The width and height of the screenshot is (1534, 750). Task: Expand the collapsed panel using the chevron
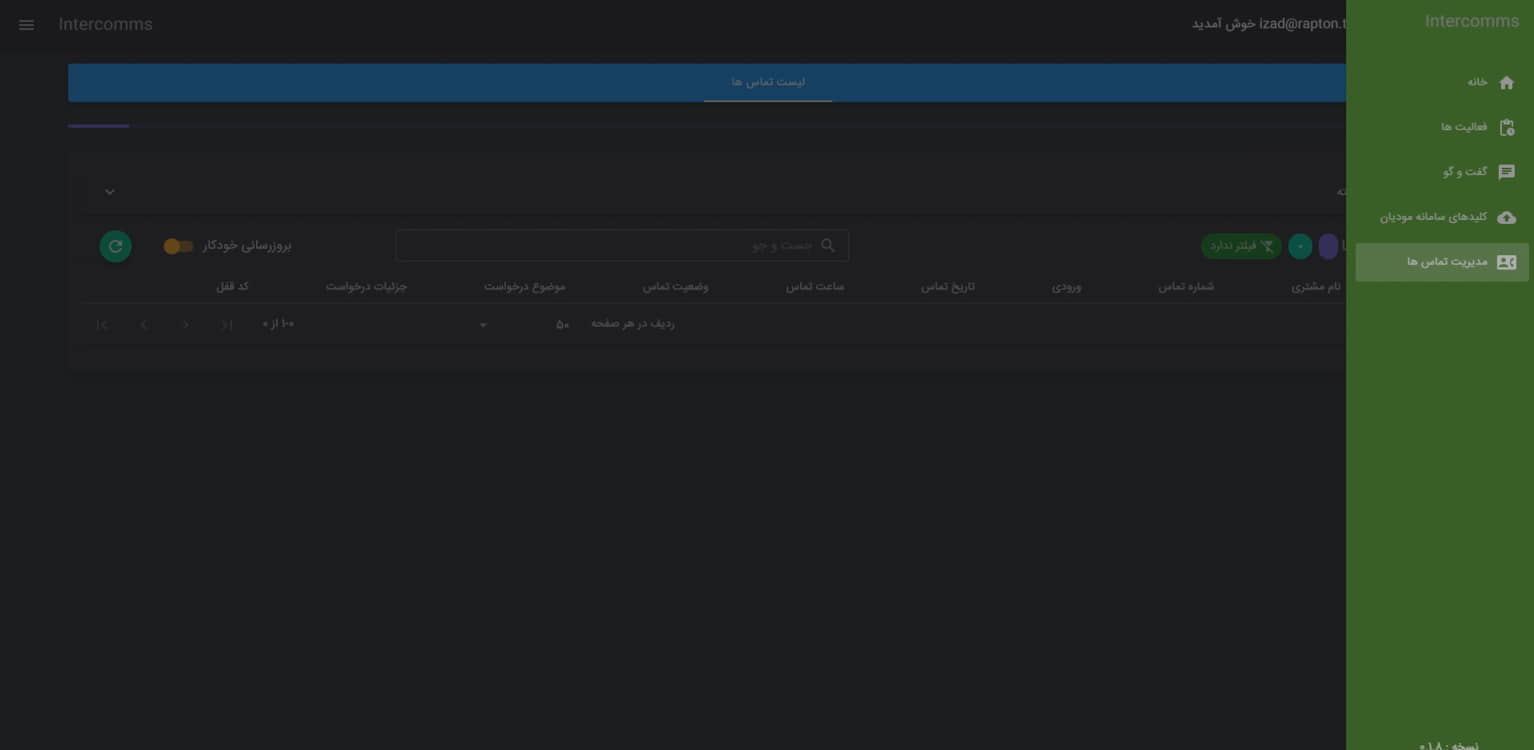[x=110, y=192]
